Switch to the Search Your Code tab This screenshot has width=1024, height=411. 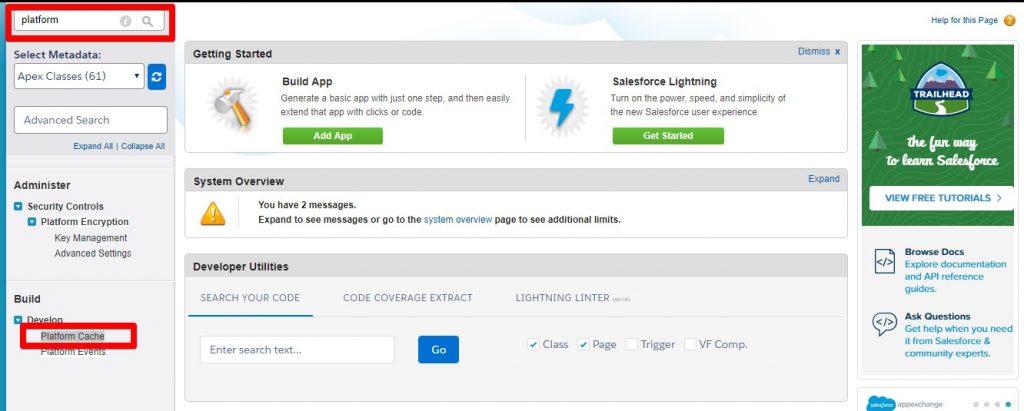(250, 298)
